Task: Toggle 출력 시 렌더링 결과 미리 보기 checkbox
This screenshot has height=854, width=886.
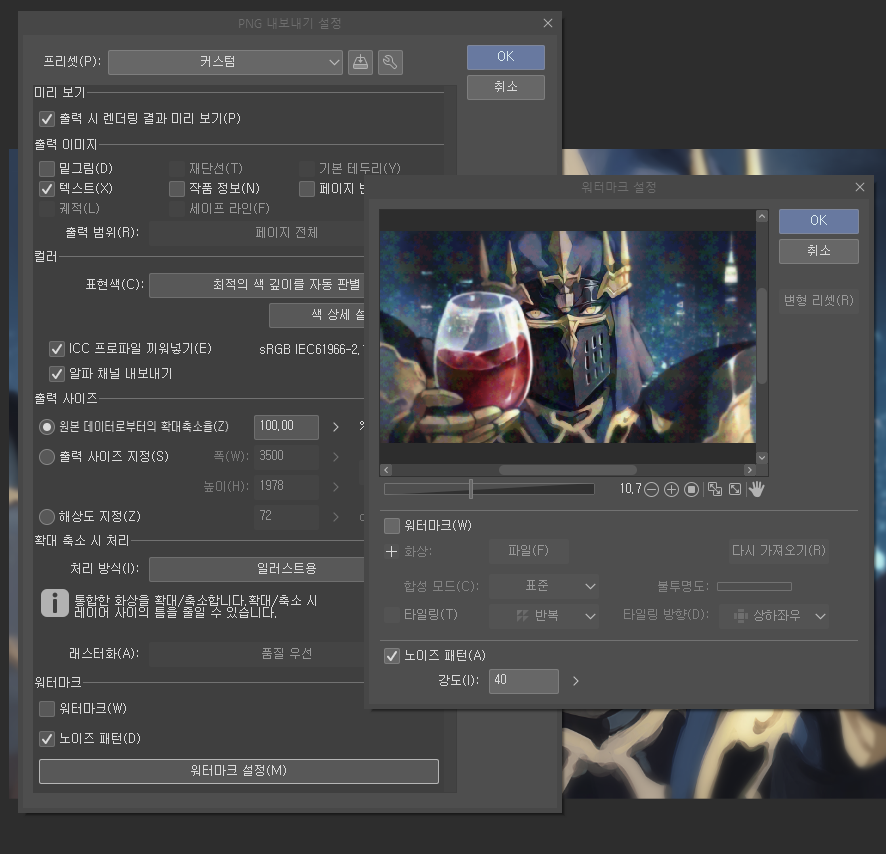Action: (47, 119)
